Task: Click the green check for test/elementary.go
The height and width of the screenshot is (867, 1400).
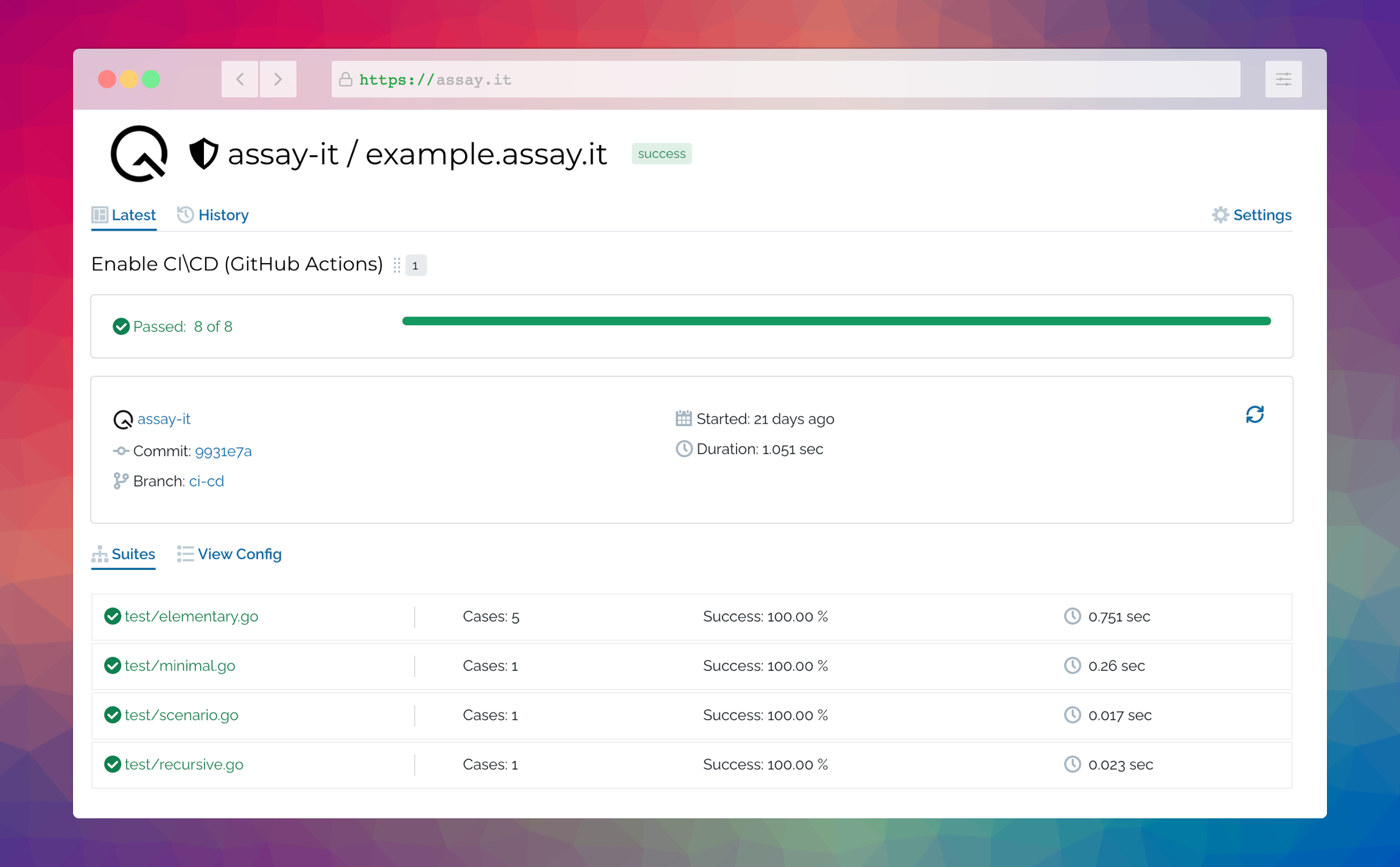Action: (x=113, y=616)
